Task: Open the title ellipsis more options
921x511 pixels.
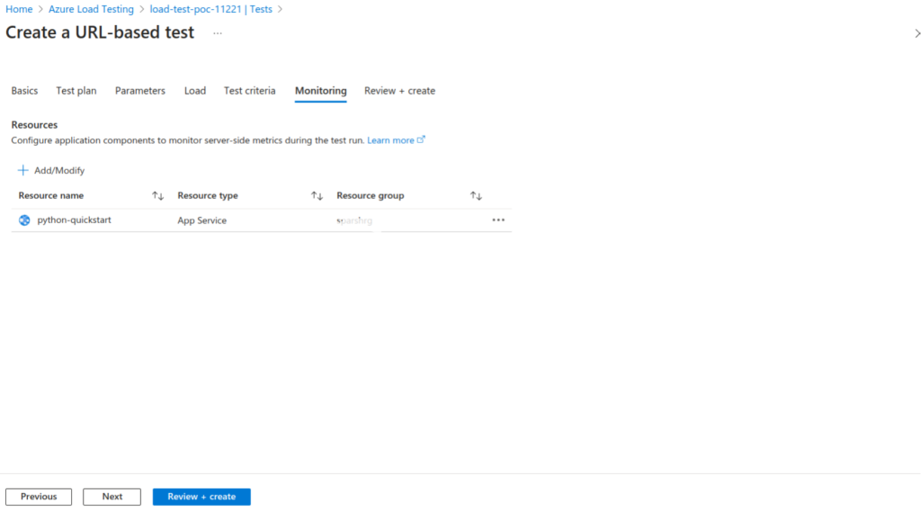Action: click(218, 33)
